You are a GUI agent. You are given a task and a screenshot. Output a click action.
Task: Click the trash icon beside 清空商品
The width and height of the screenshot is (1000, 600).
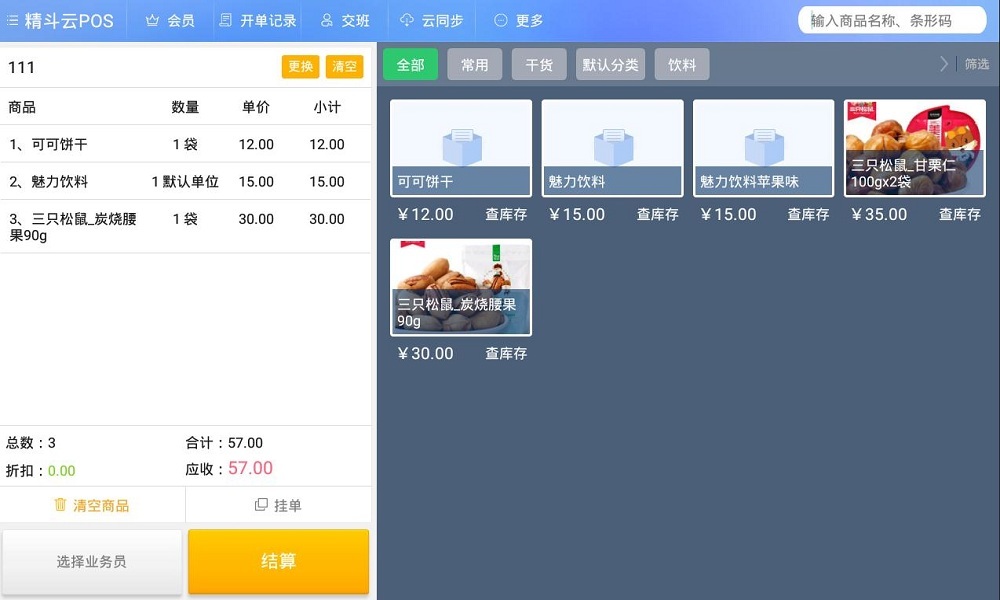coord(60,504)
